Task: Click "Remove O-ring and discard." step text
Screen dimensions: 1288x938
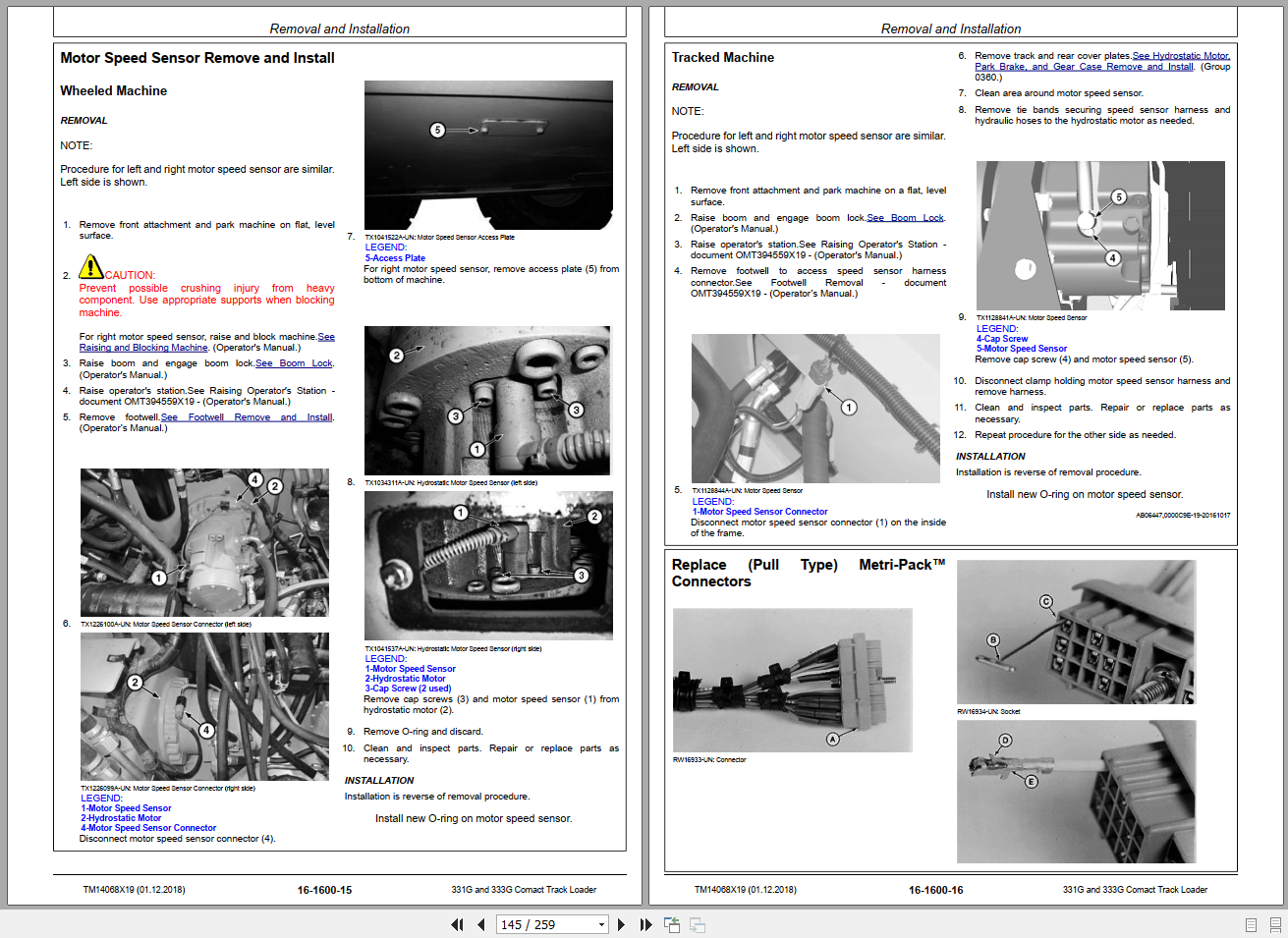Action: pos(423,732)
